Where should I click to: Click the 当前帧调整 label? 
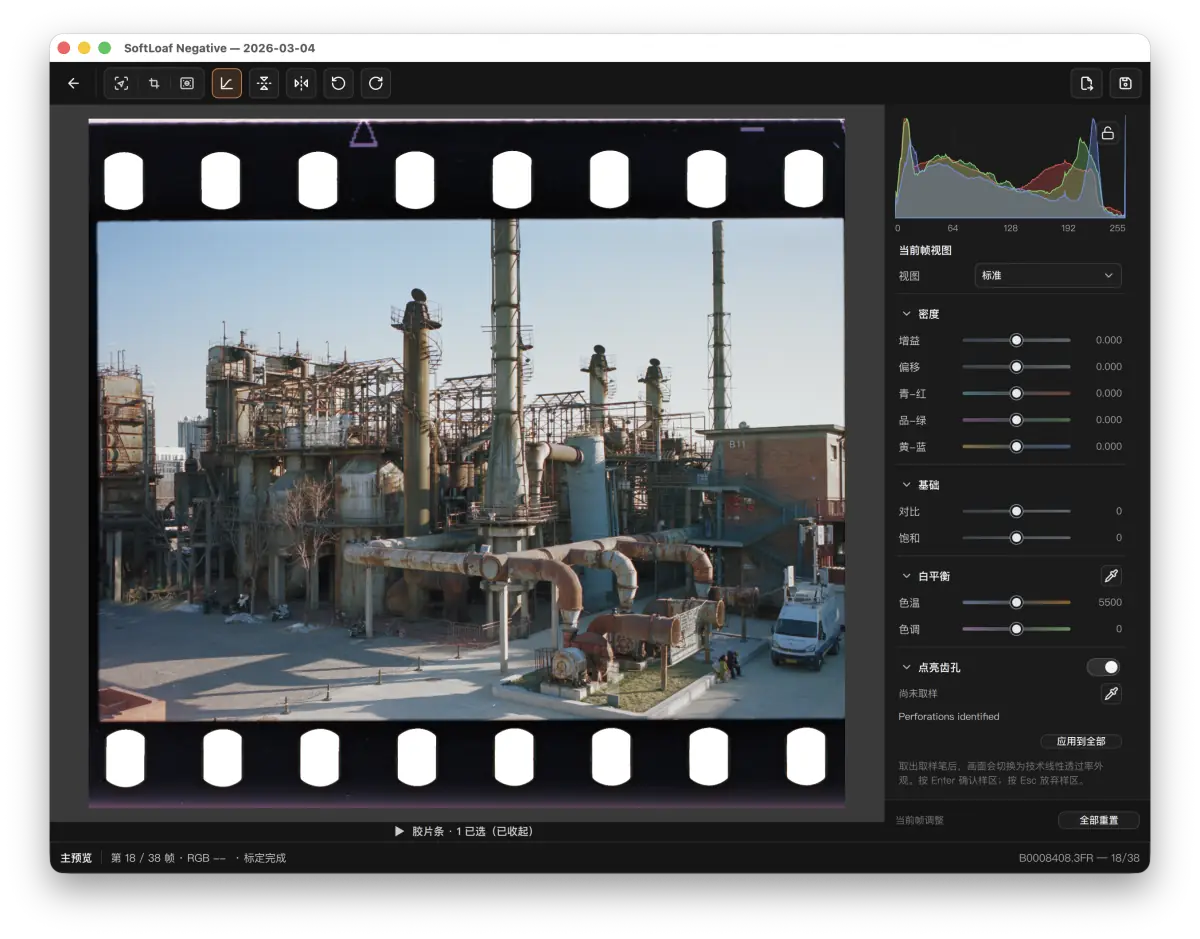pos(919,820)
